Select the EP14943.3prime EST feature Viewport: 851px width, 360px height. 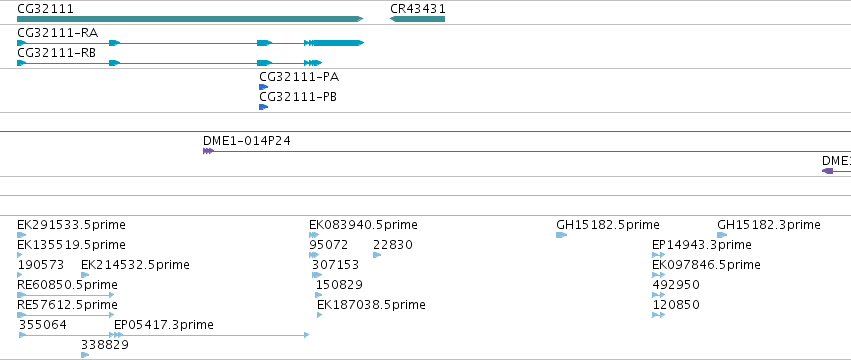pyautogui.click(x=658, y=255)
